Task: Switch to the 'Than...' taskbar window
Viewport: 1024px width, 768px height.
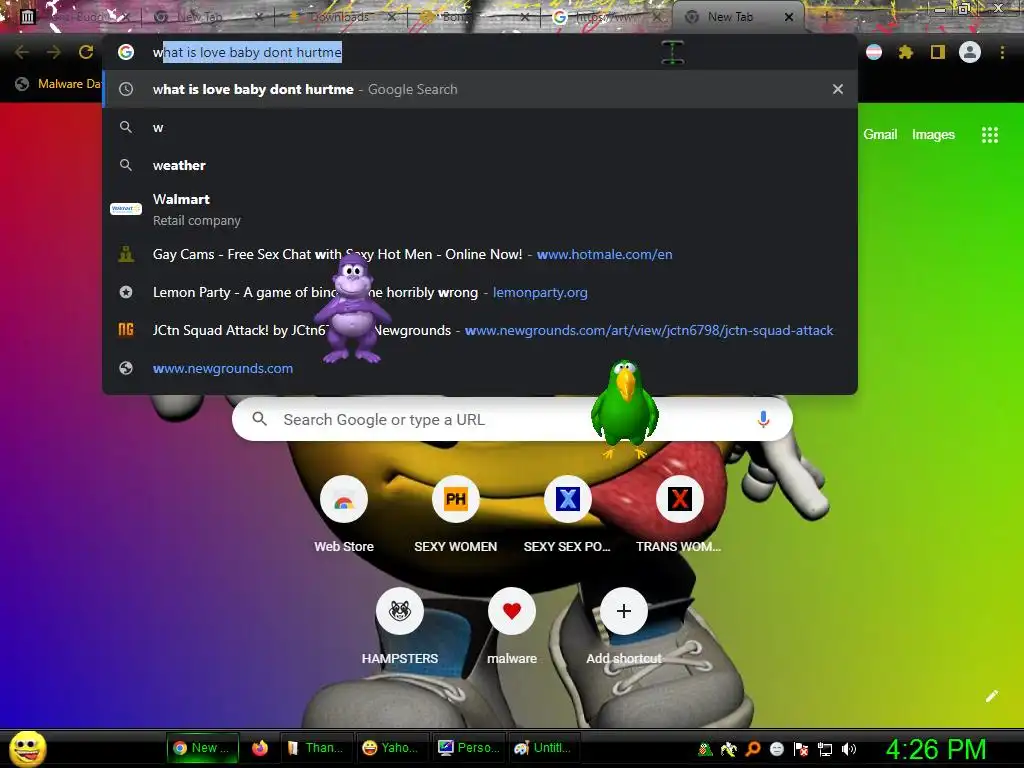Action: click(317, 748)
